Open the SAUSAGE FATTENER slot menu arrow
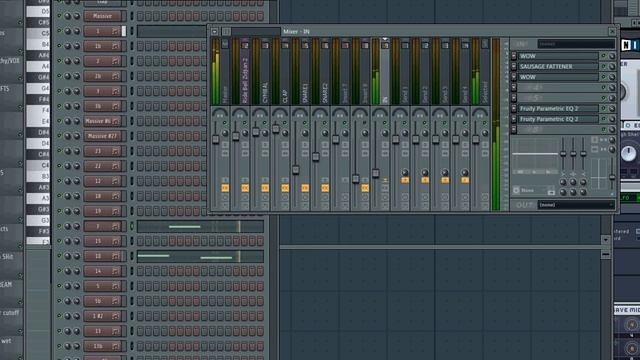 (x=514, y=67)
